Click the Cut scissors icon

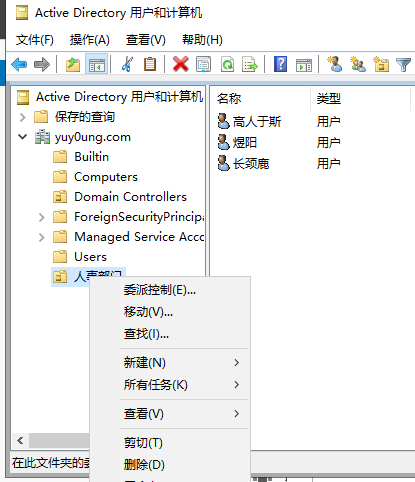coord(127,64)
